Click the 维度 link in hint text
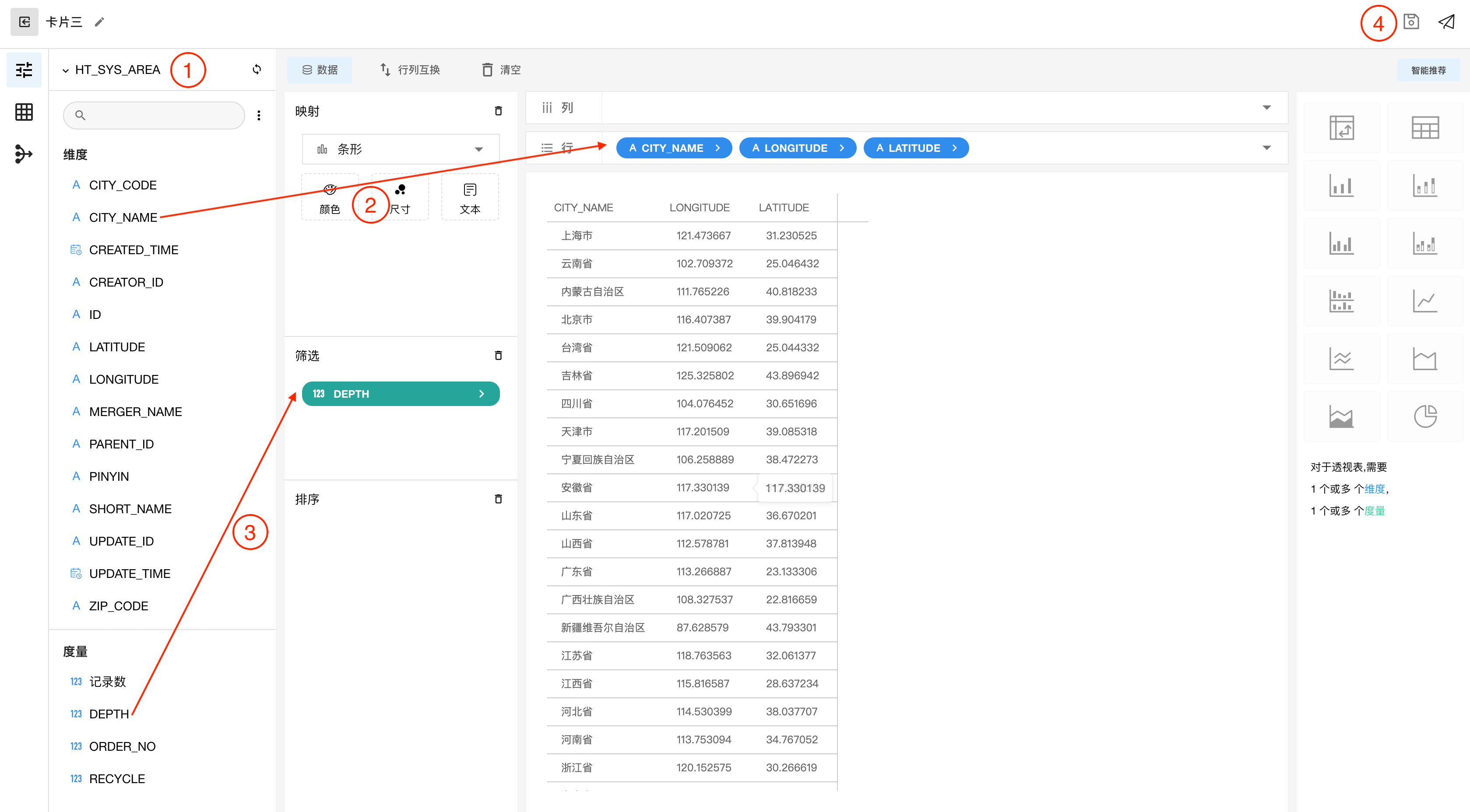 [1374, 489]
